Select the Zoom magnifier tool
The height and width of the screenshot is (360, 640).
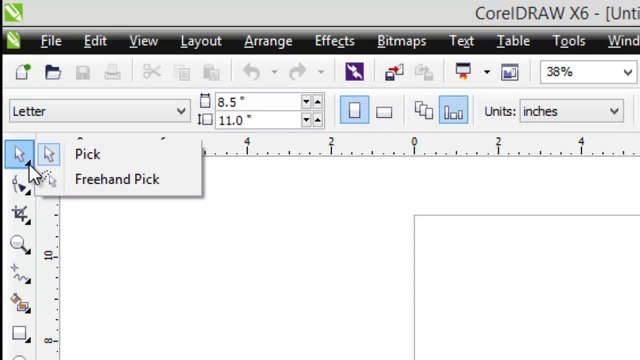[20, 244]
